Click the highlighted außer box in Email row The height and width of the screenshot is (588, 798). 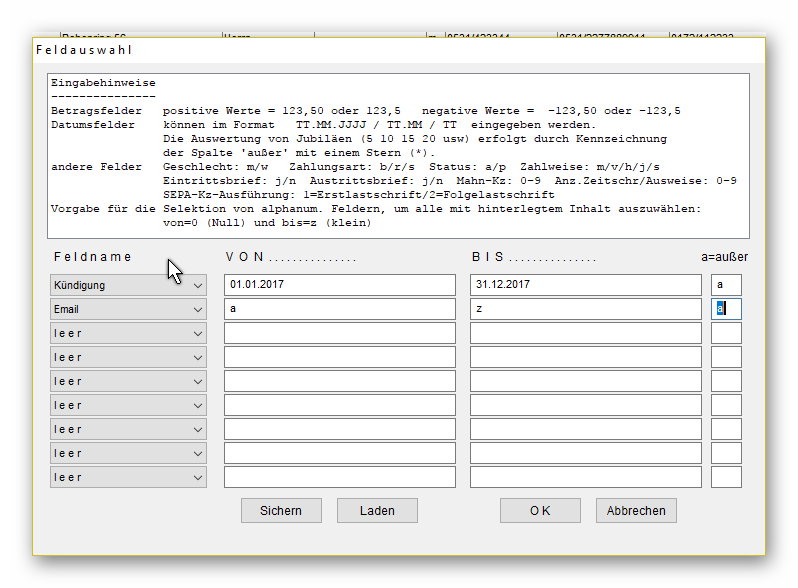tap(726, 309)
